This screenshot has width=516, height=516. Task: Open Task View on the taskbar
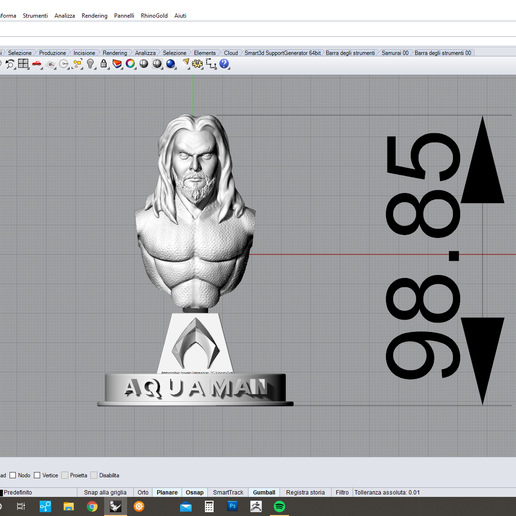tap(21, 507)
